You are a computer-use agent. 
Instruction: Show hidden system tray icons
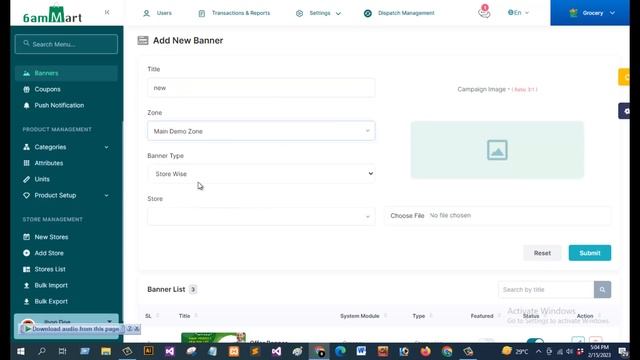538,351
